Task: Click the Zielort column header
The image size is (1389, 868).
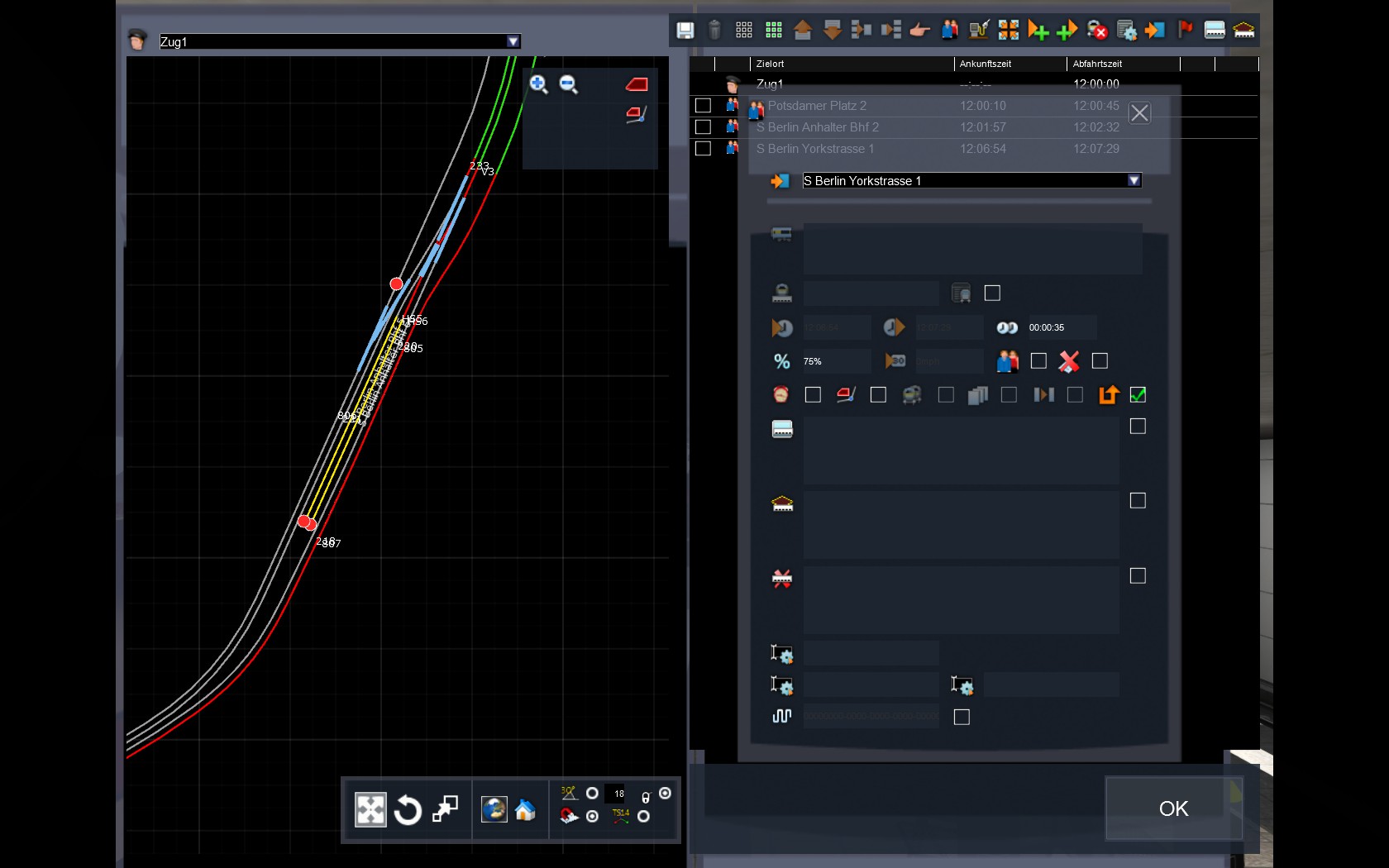Action: (x=852, y=64)
